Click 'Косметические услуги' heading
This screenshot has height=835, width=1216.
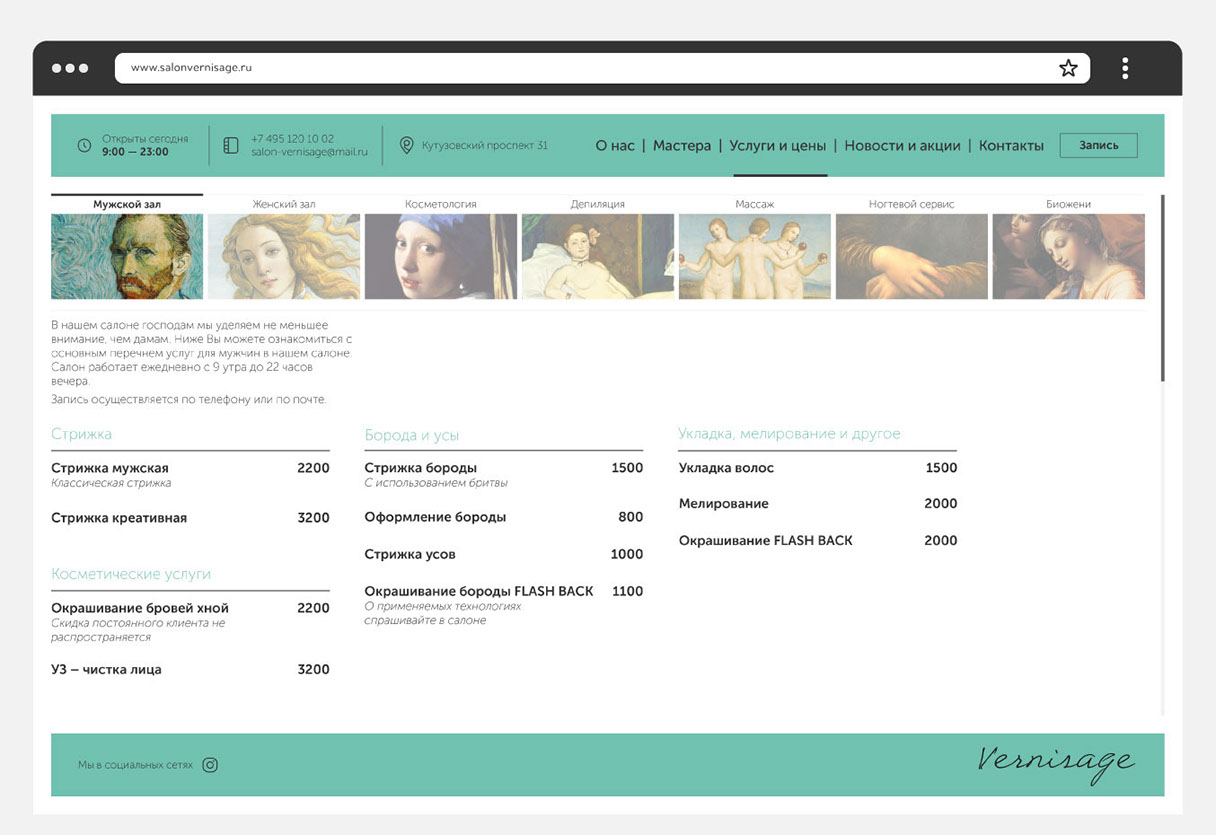point(131,574)
